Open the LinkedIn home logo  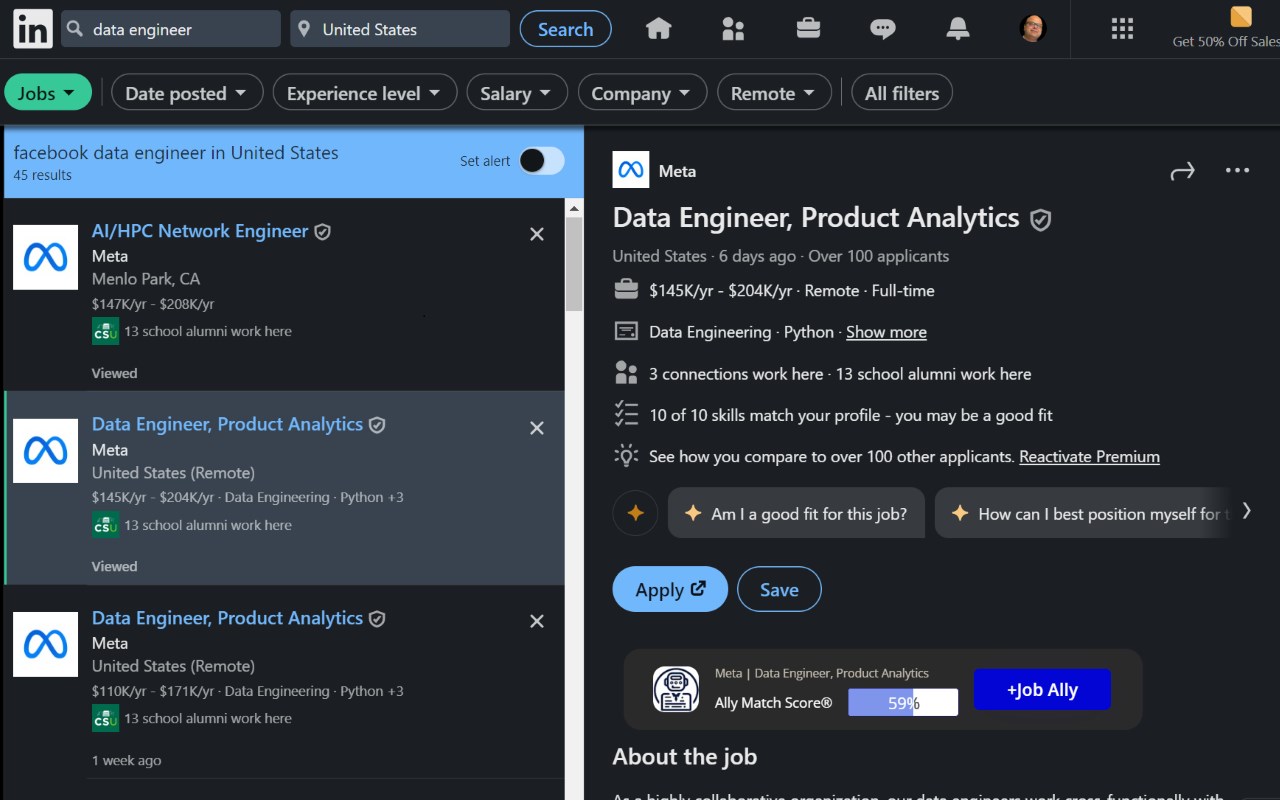point(32,29)
